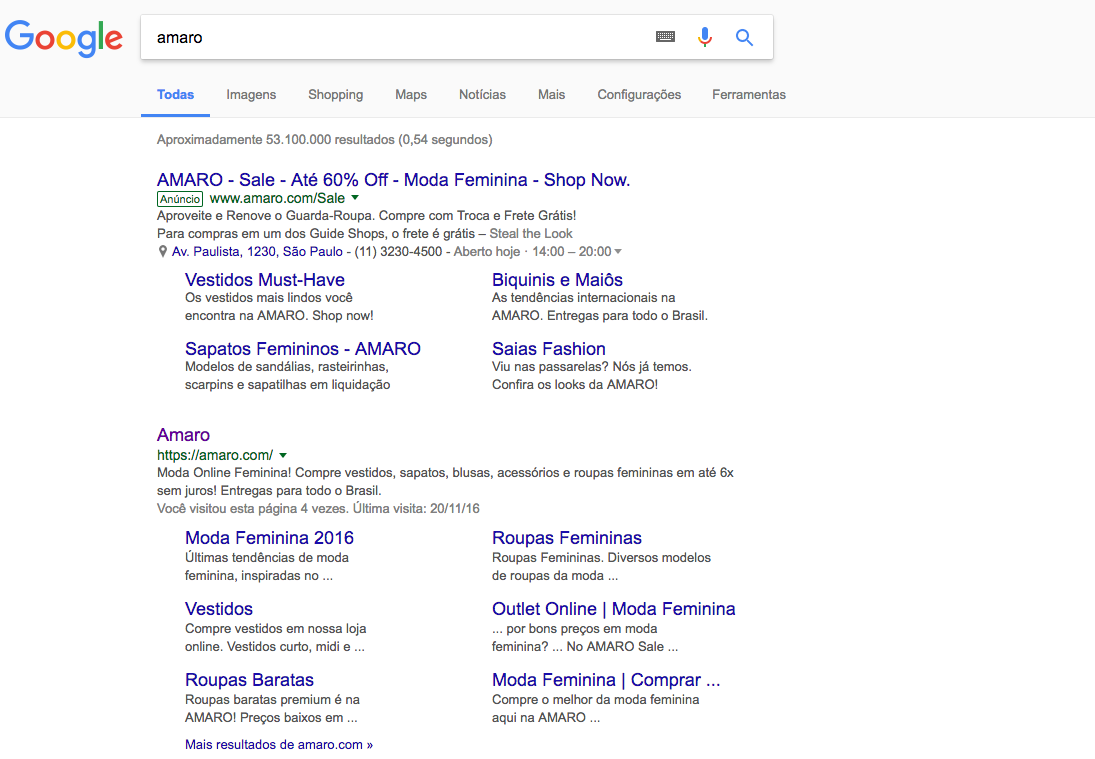
Task: Expand the Mais menu
Action: tap(551, 94)
